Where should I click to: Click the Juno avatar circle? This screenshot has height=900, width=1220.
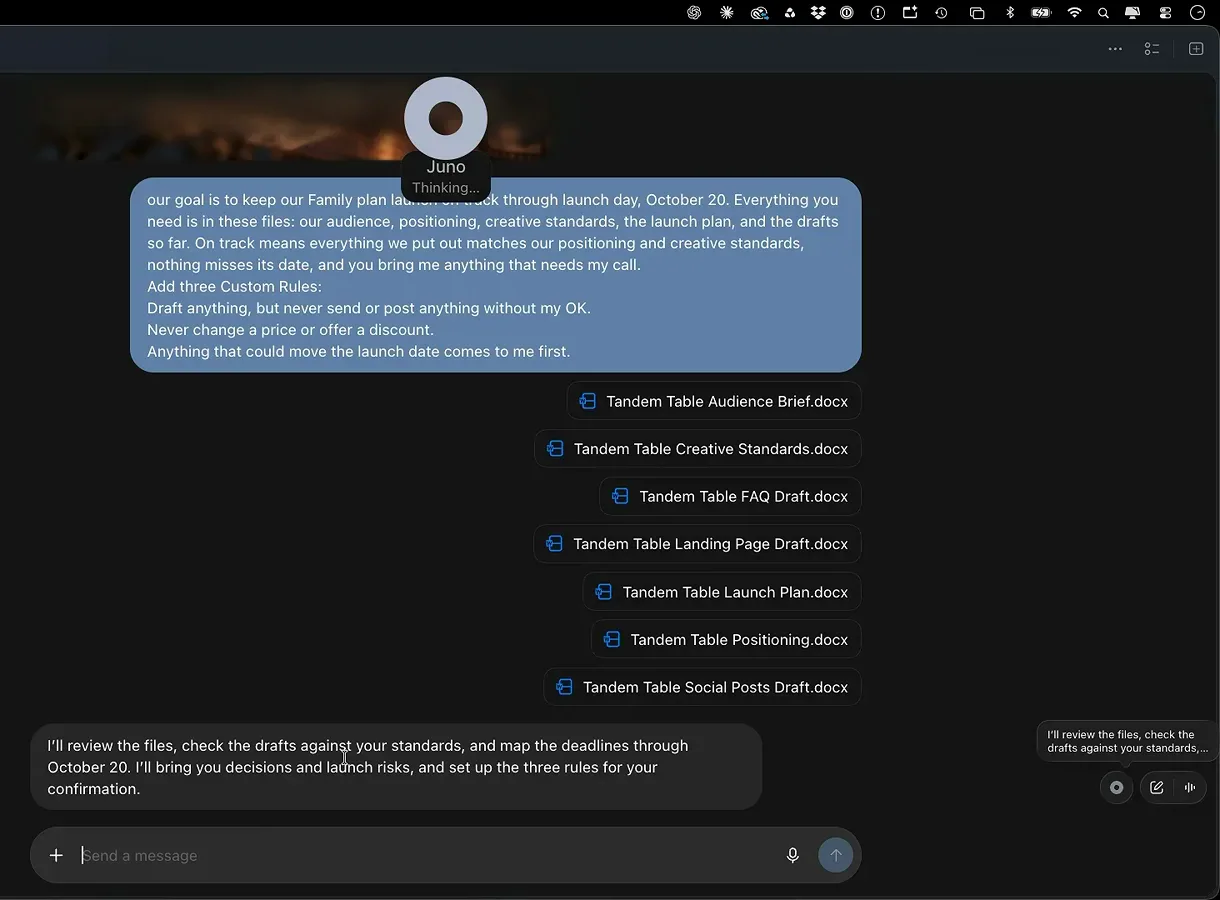(446, 118)
